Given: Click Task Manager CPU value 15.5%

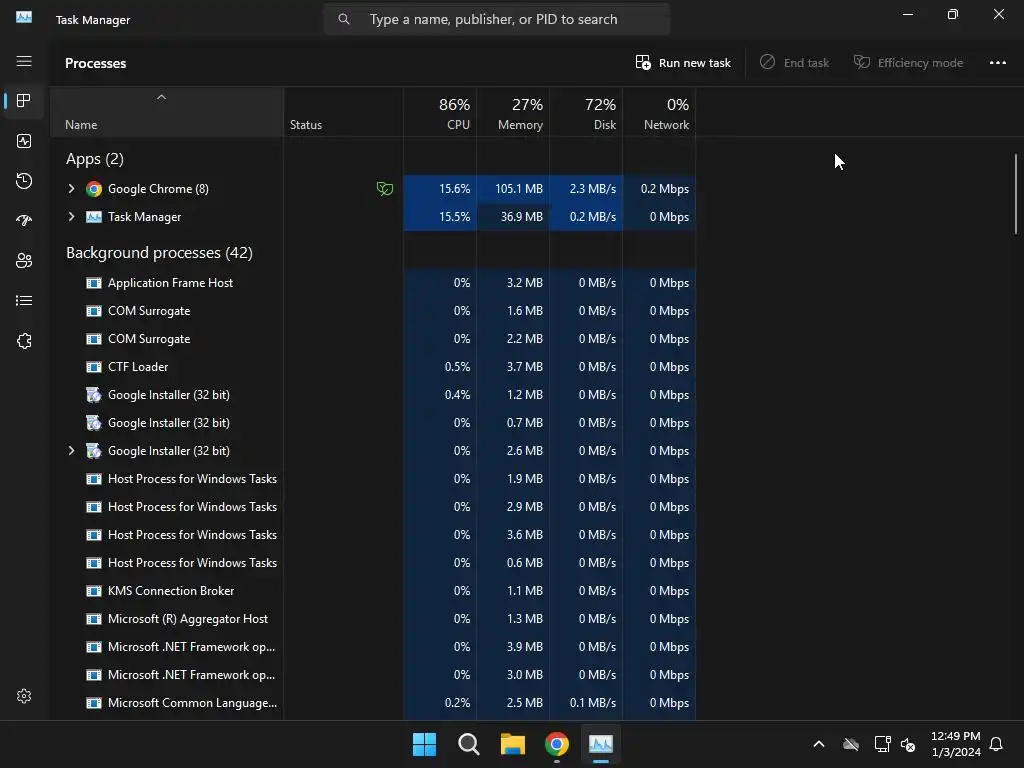Looking at the screenshot, I should pyautogui.click(x=455, y=217).
